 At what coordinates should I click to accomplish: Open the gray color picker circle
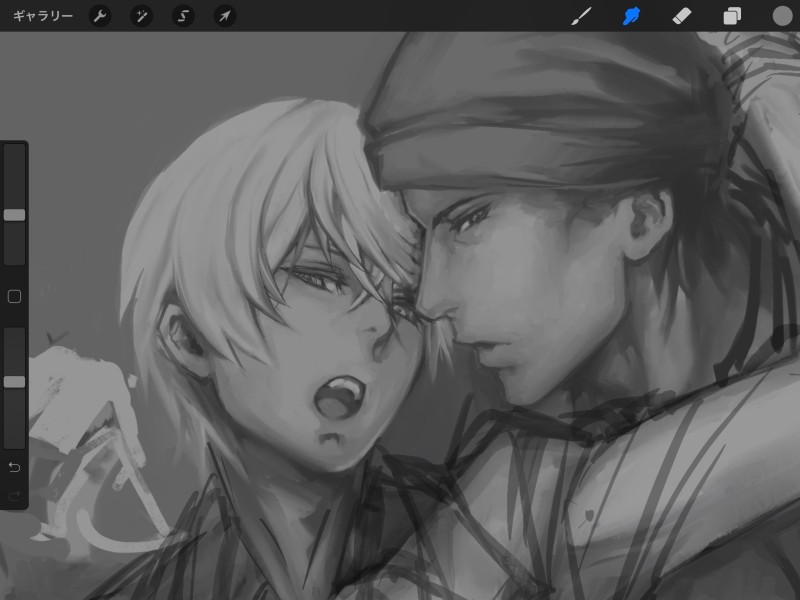782,16
